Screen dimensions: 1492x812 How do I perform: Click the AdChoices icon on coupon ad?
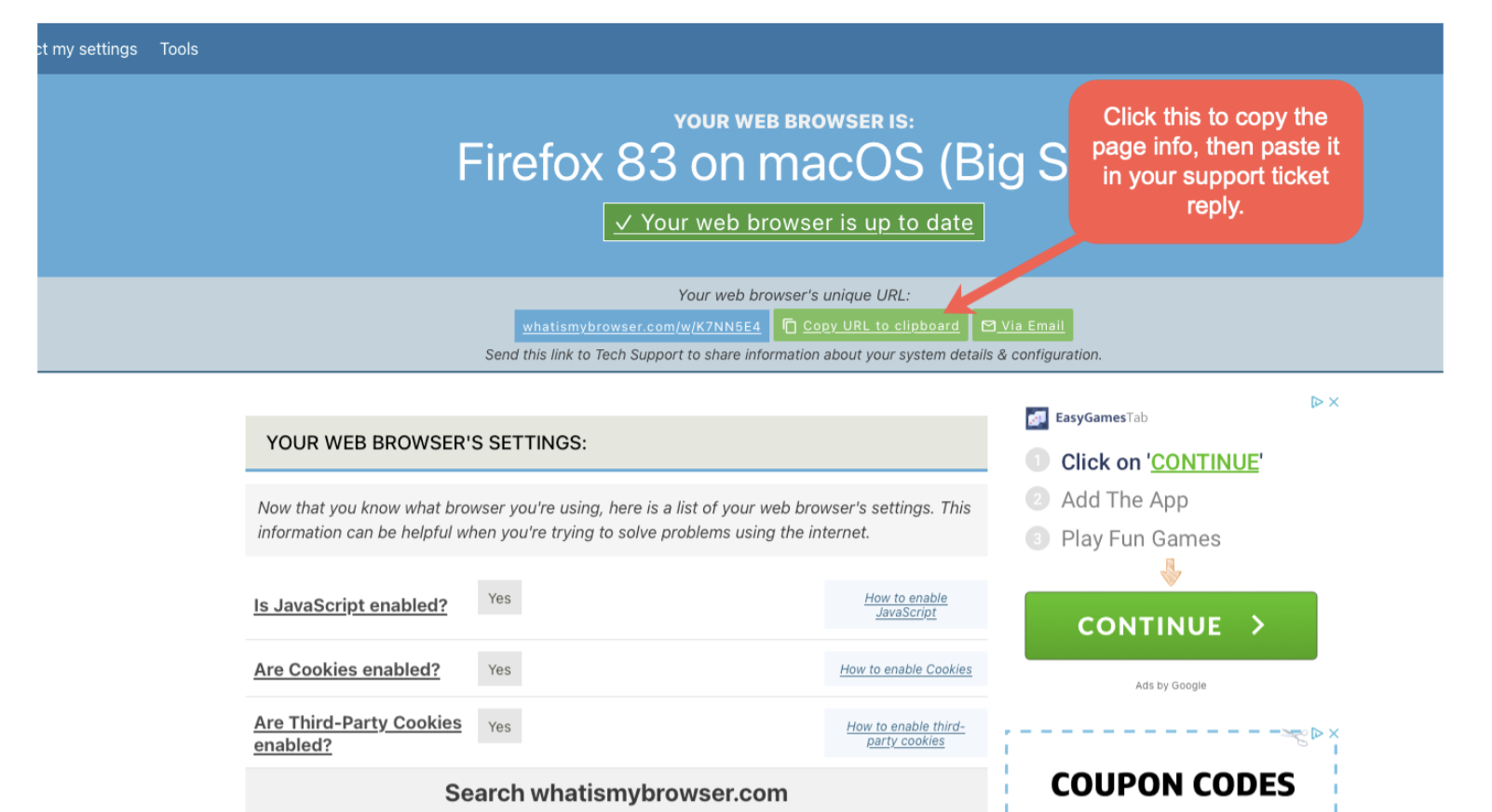click(1317, 734)
